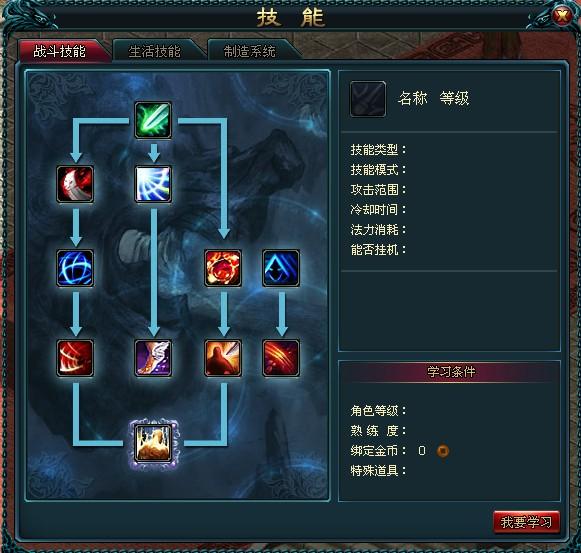581x553 pixels.
Task: Select the 战斗技能 tab
Action: (x=60, y=51)
